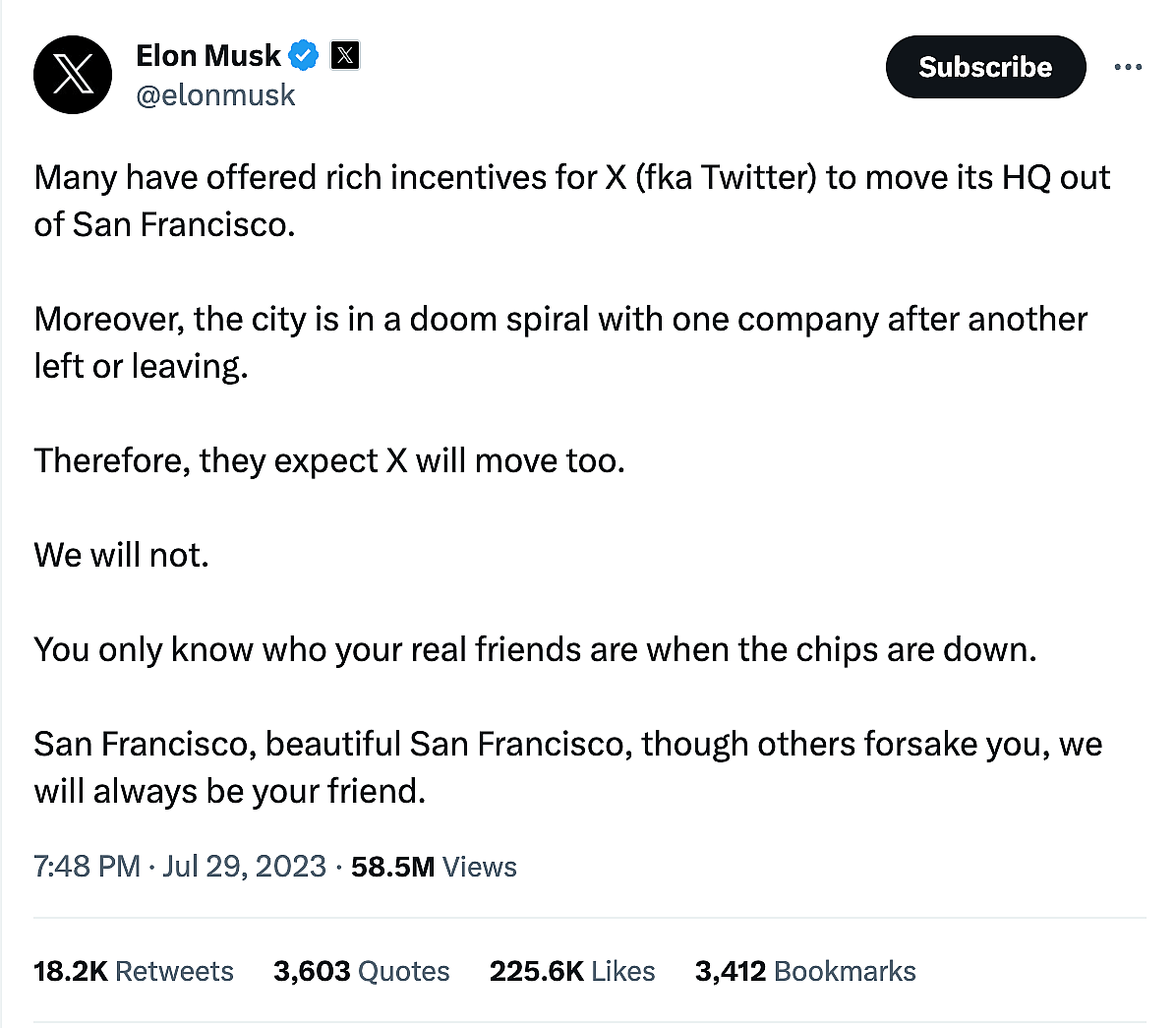
Task: Show the 225.6K Likes list
Action: 572,972
